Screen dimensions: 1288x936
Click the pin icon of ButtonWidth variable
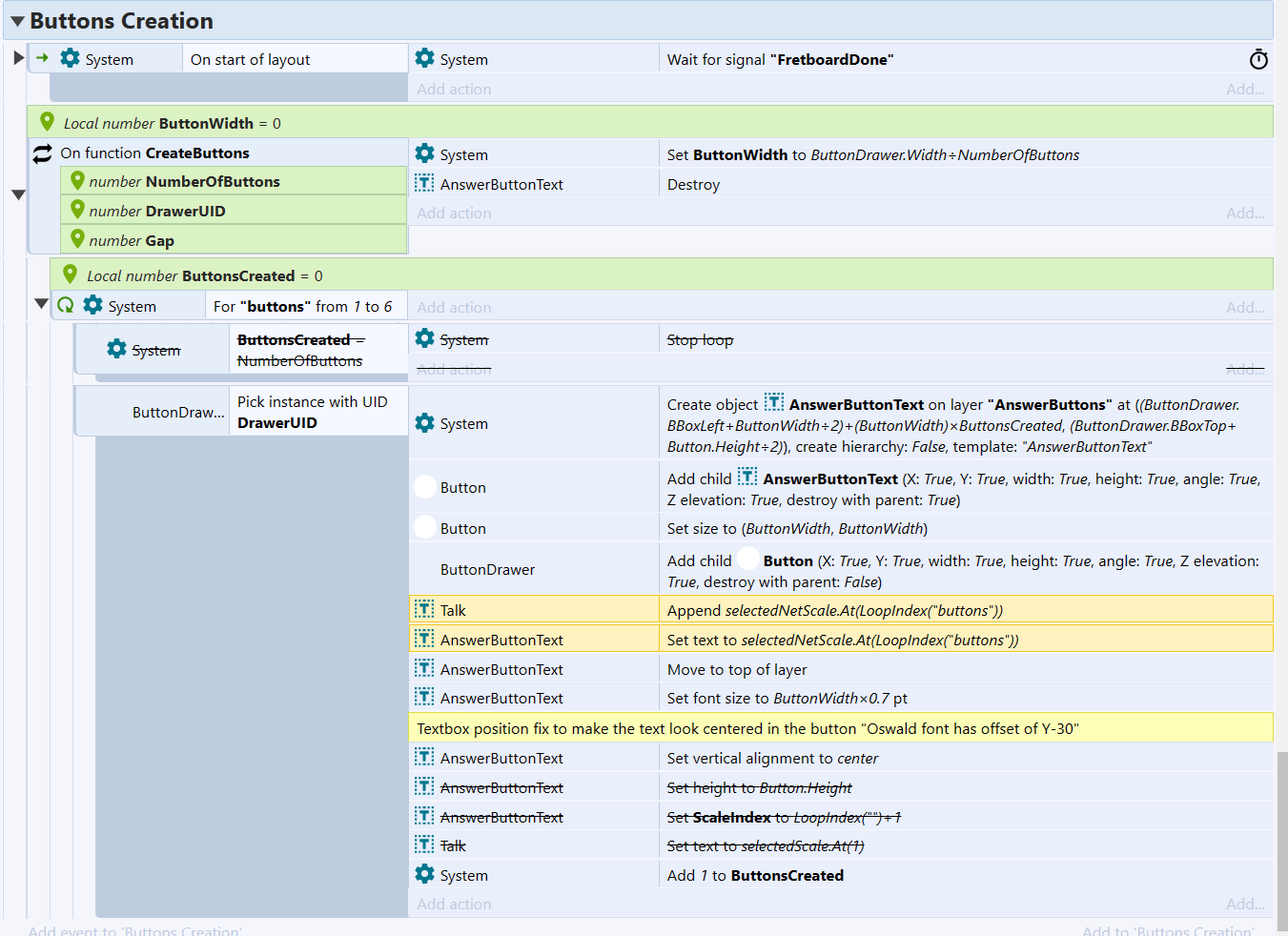point(47,122)
